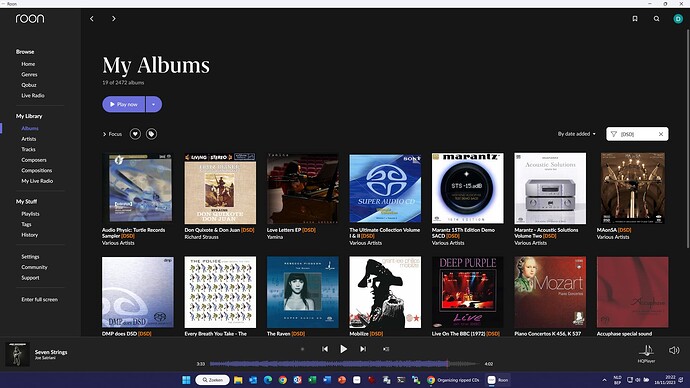The height and width of the screenshot is (388, 690).
Task: Clear the [DSD] filter with X
Action: tap(661, 134)
